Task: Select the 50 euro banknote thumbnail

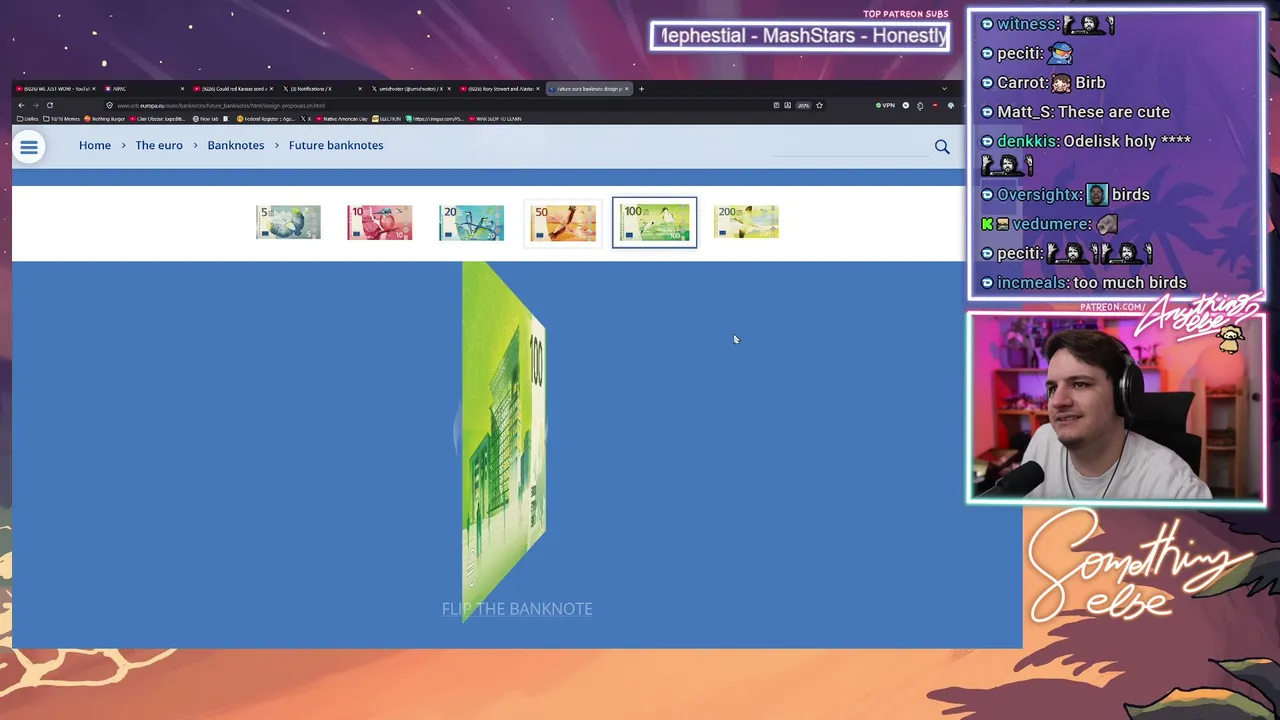Action: tap(563, 222)
